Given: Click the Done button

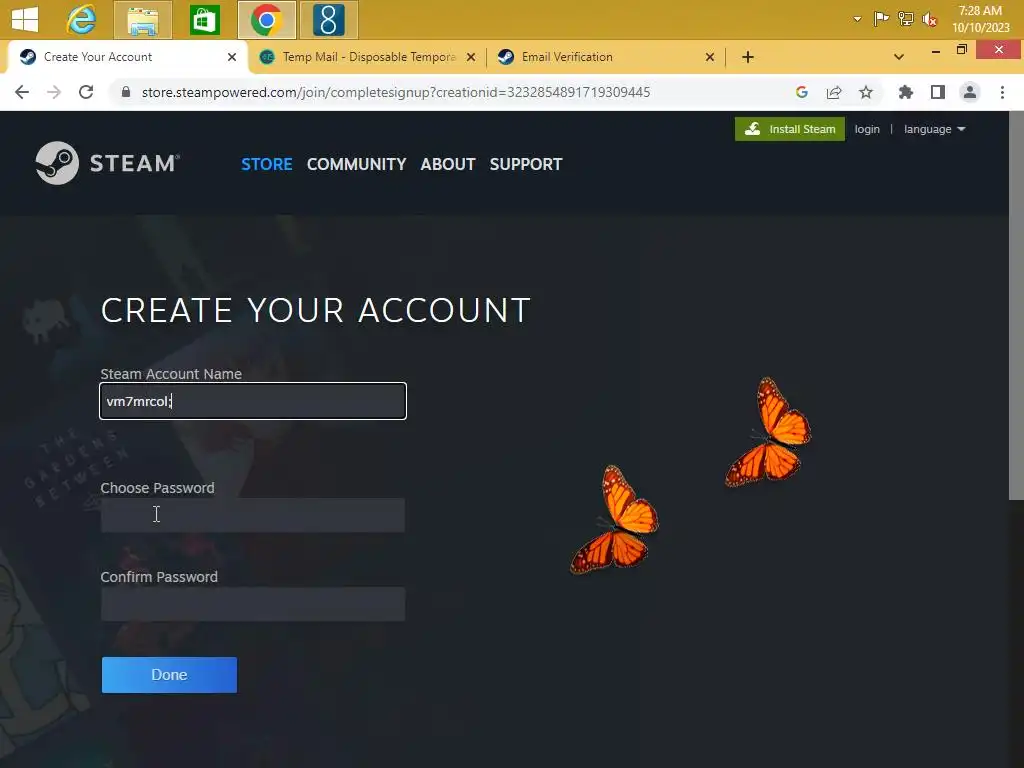Looking at the screenshot, I should tap(169, 675).
